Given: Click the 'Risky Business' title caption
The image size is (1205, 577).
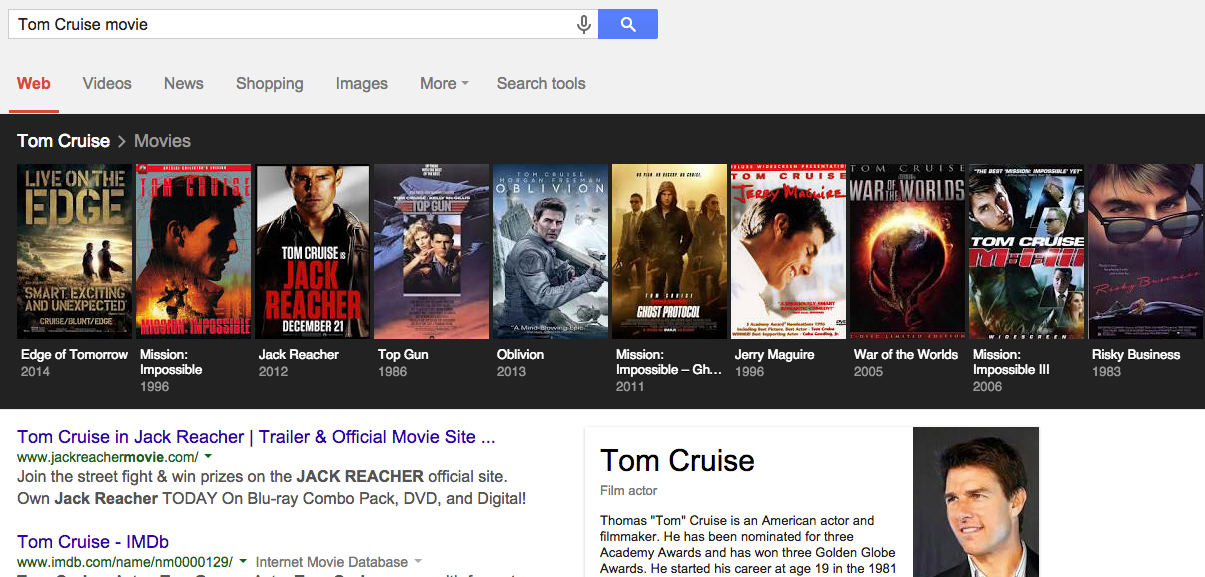Looking at the screenshot, I should tap(1136, 355).
